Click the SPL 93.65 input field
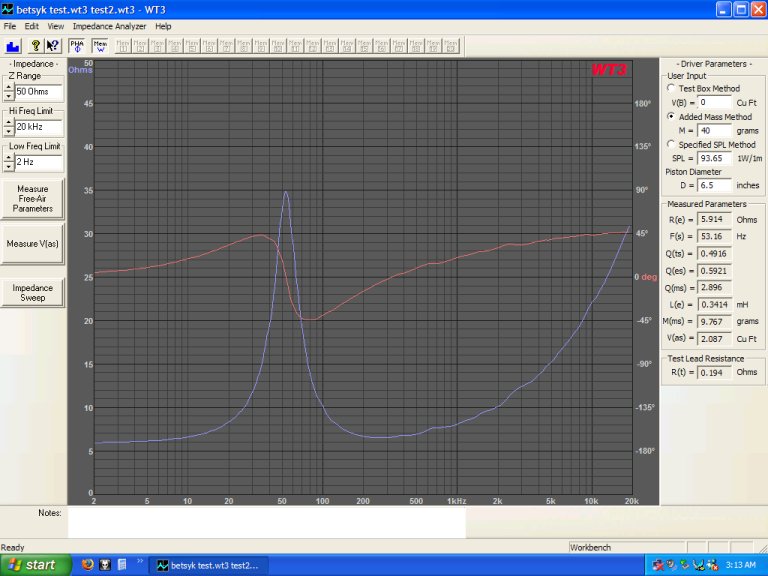 (714, 158)
